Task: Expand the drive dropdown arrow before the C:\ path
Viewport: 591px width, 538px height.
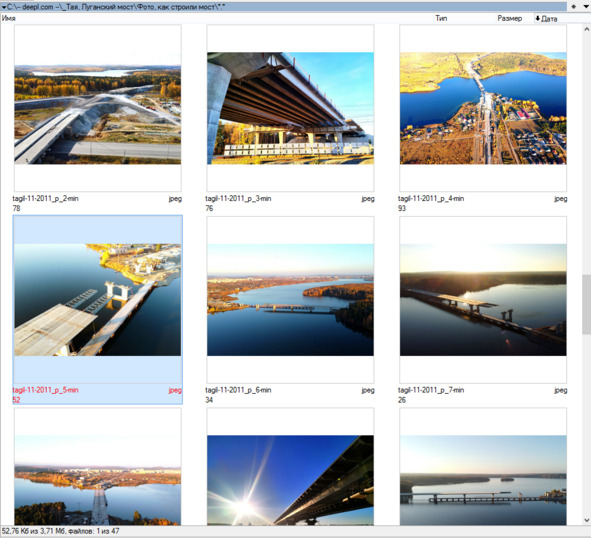Action: (x=4, y=7)
